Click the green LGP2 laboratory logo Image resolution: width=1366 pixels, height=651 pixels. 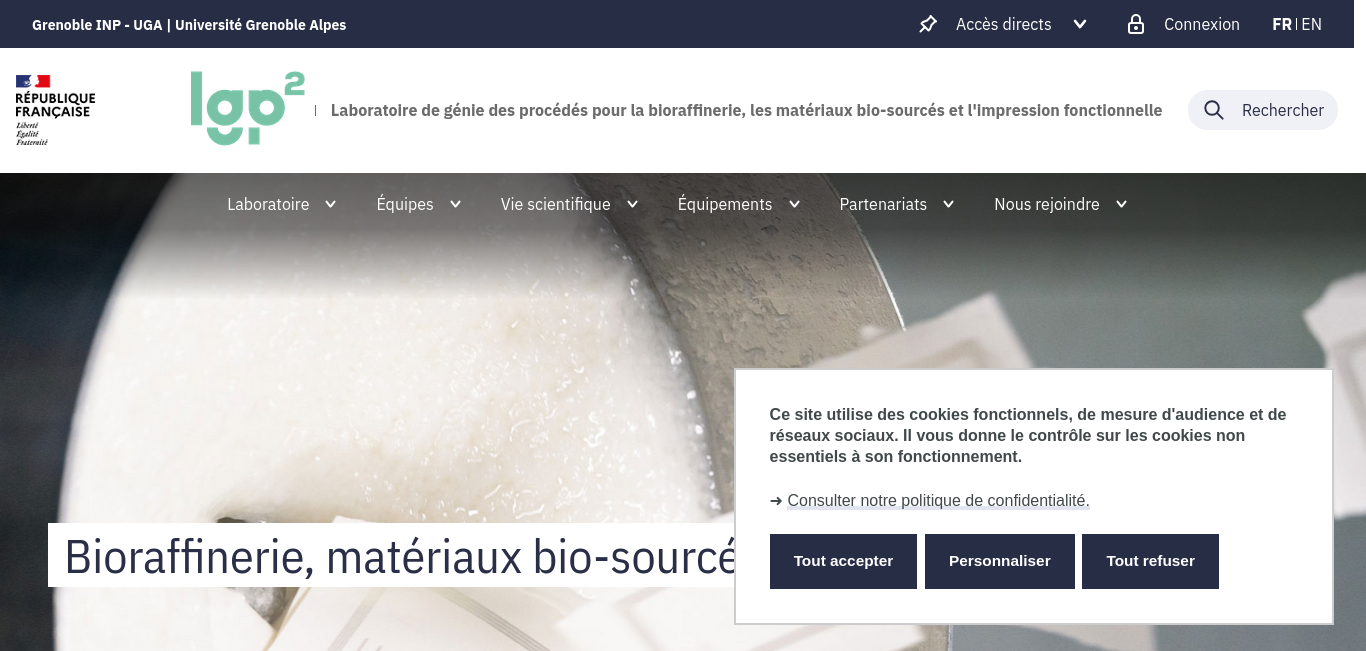coord(247,108)
